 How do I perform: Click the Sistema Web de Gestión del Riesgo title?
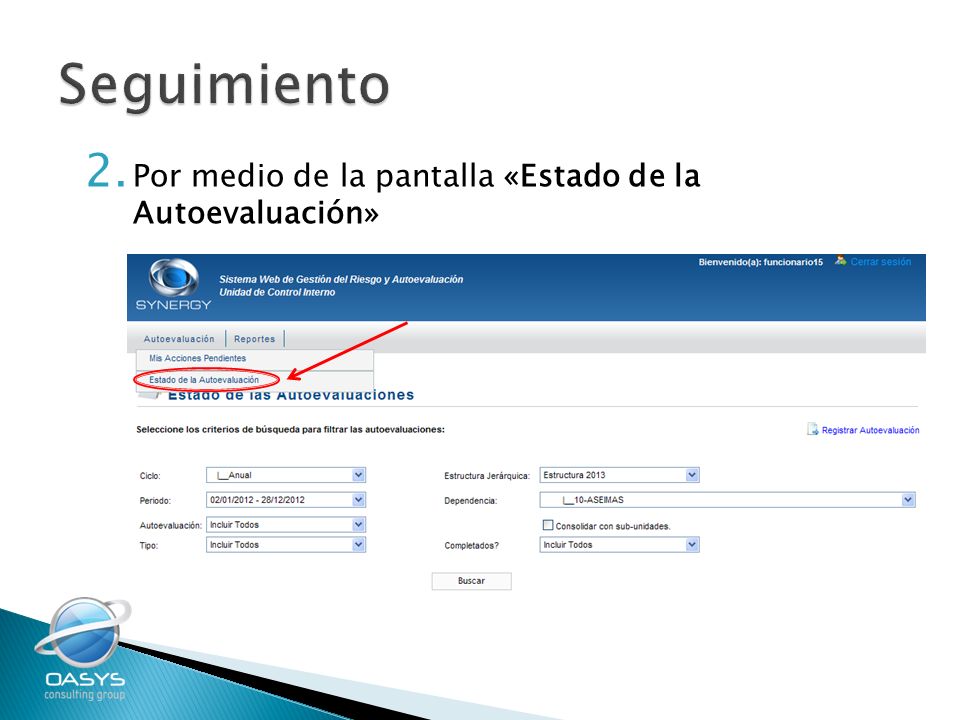[341, 279]
